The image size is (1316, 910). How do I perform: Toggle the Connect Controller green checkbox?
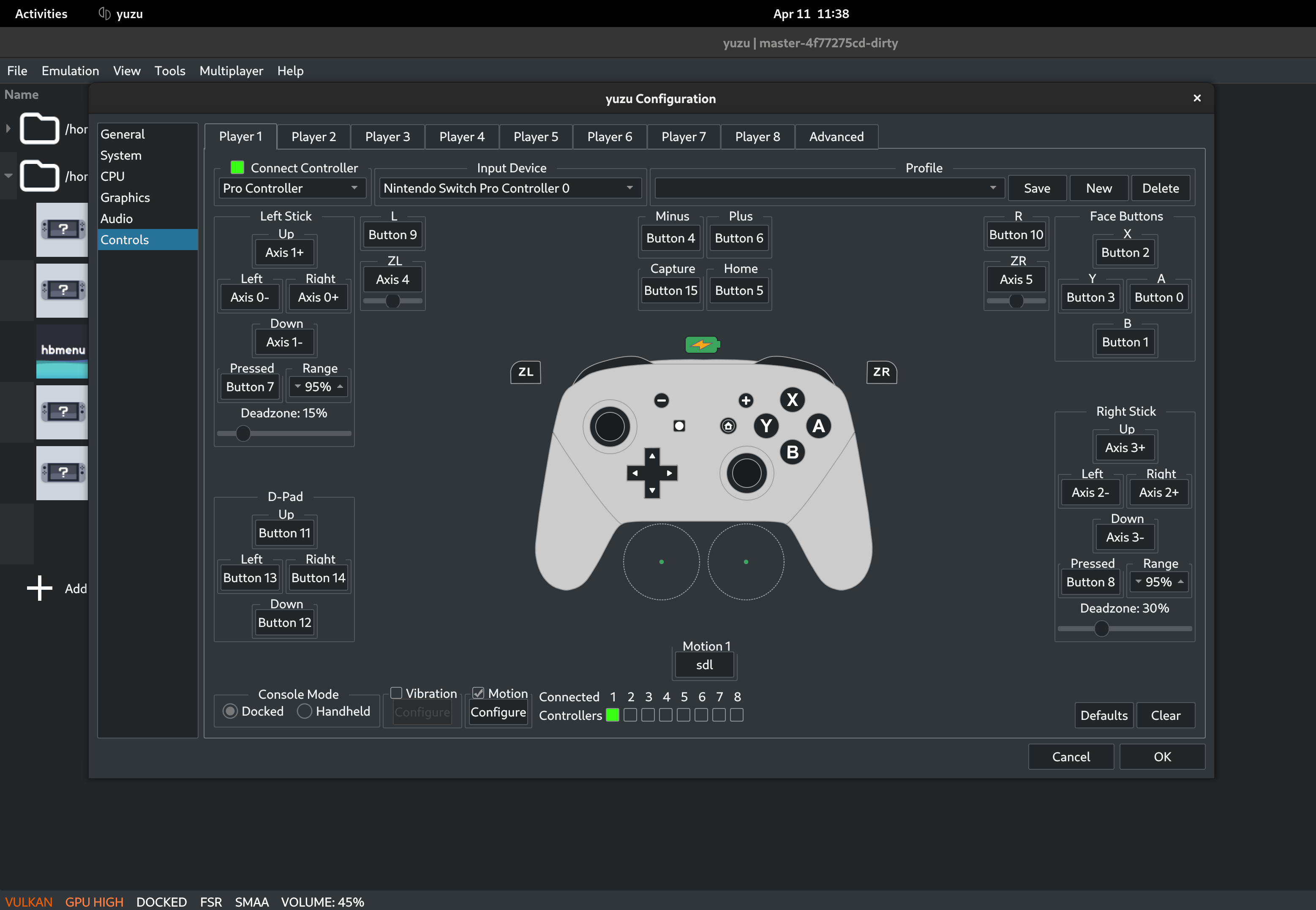coord(237,167)
